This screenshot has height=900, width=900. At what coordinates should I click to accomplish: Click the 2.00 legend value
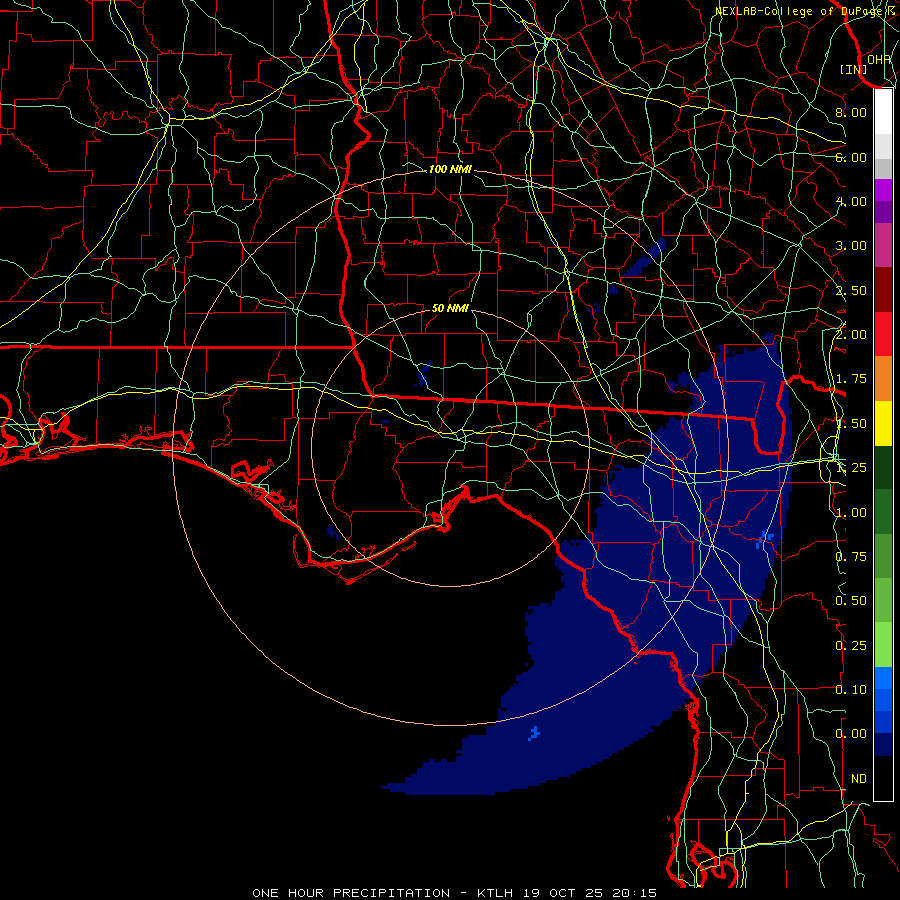click(851, 335)
